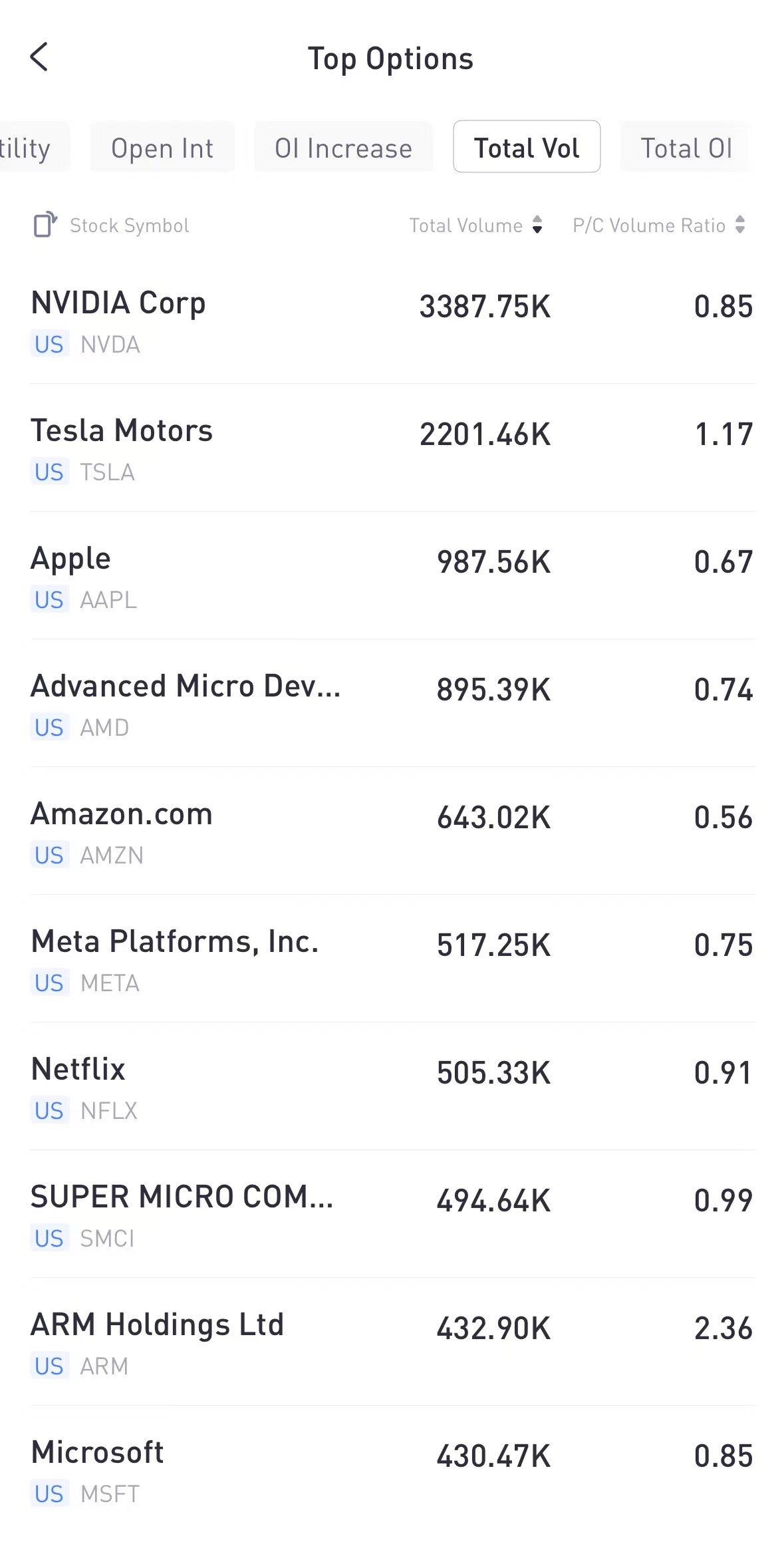Viewport: 784px width, 1550px height.
Task: Select Advanced Micro Devices row
Action: pos(392,704)
